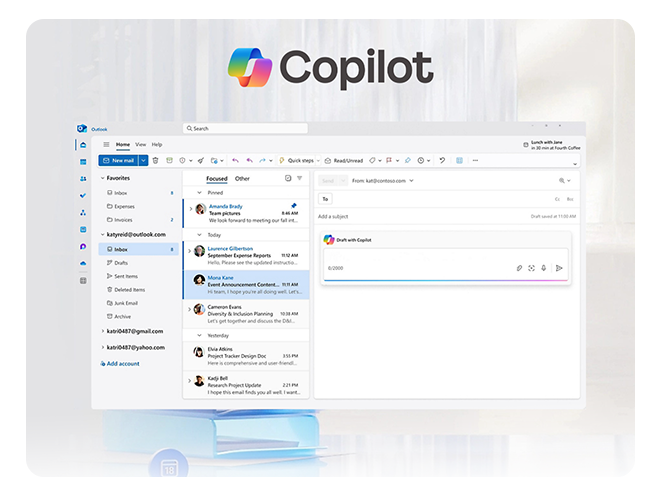Viewport: 660px width, 496px height.
Task: Click the tag categorize icon
Action: pyautogui.click(x=372, y=160)
